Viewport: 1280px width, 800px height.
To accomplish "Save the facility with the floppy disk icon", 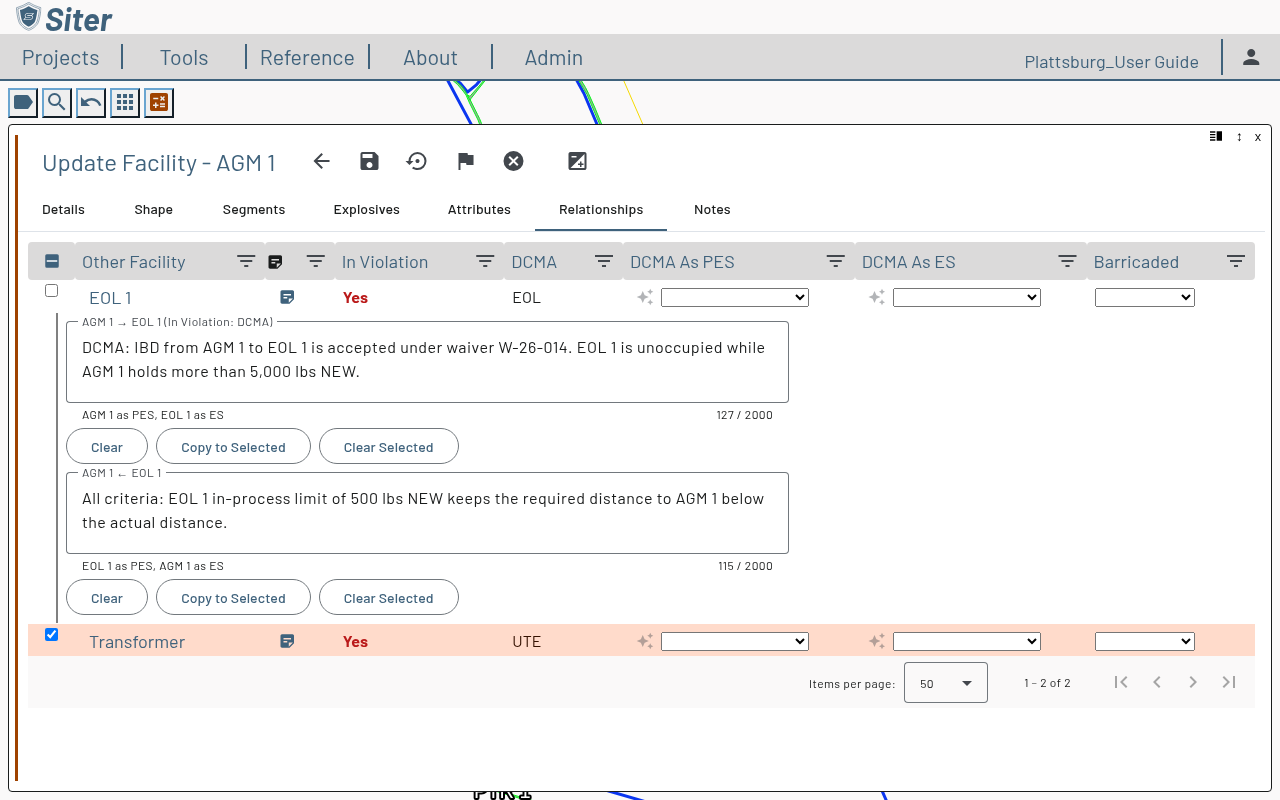I will click(x=369, y=161).
